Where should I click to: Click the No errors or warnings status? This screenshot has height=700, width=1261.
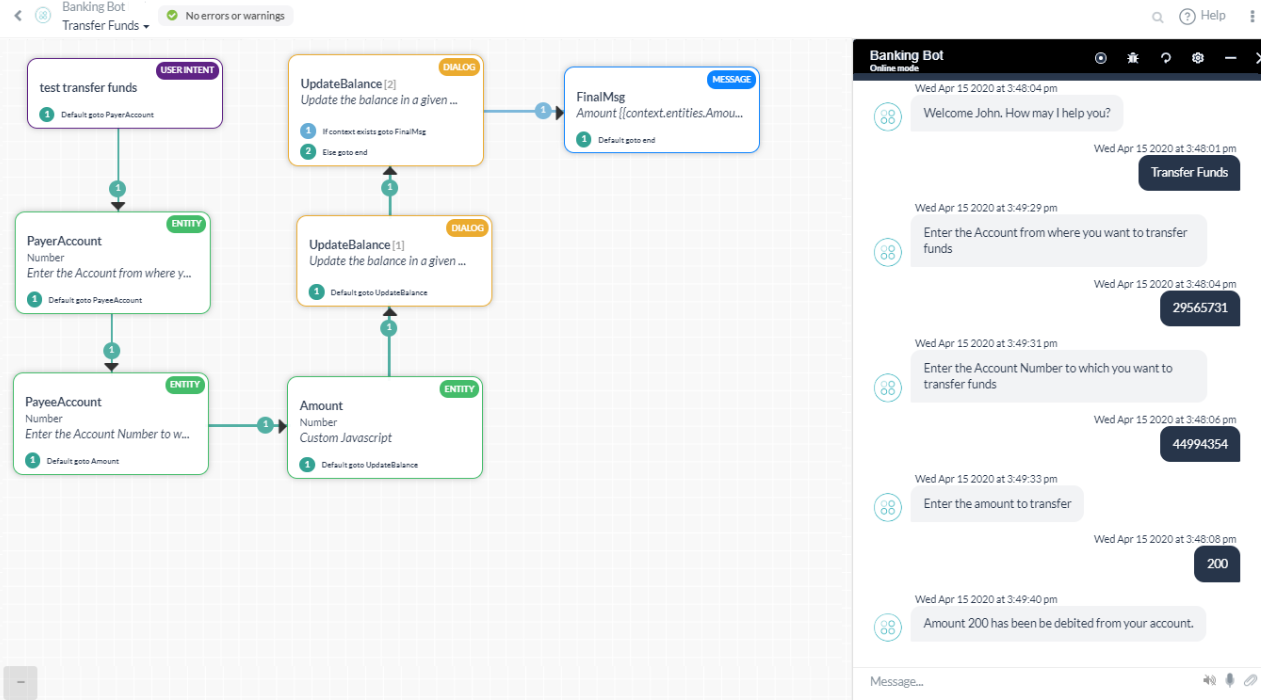pyautogui.click(x=226, y=16)
